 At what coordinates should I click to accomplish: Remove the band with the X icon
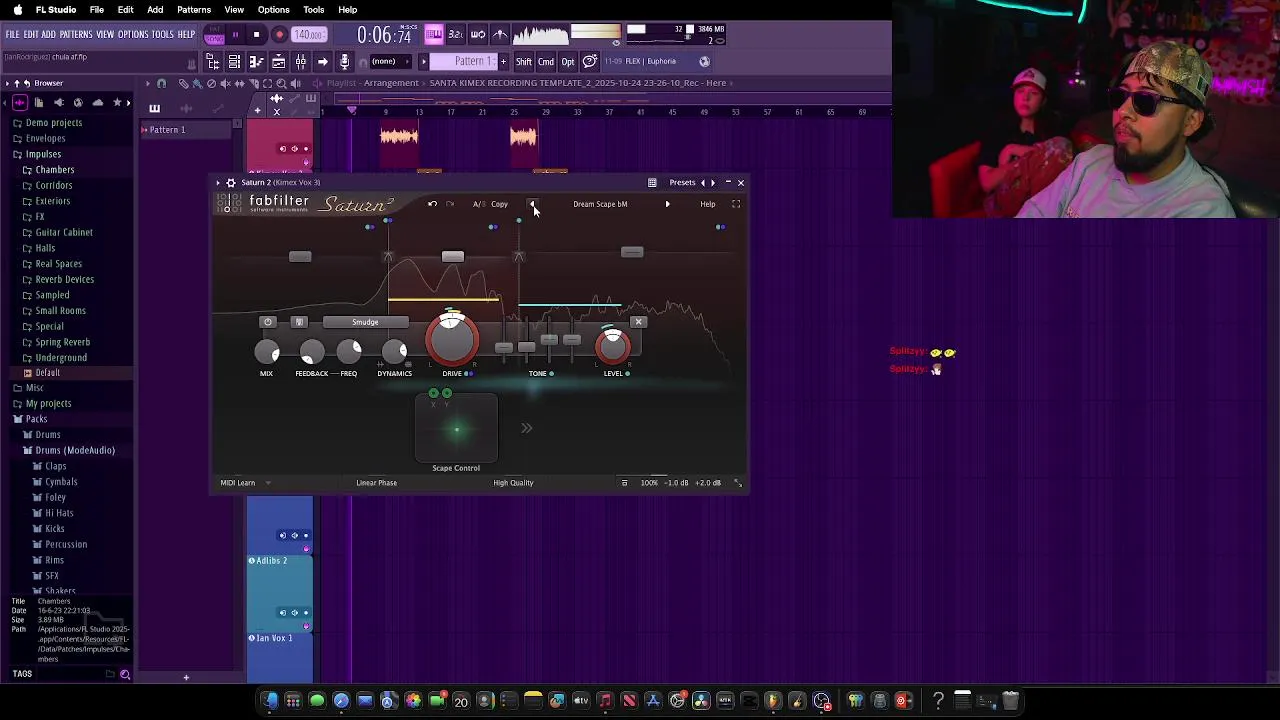(638, 322)
